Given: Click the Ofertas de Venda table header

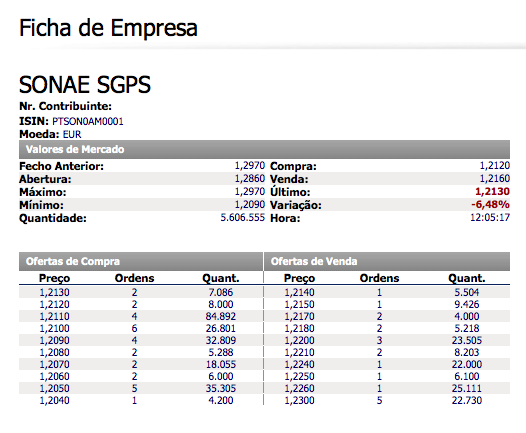Looking at the screenshot, I should pos(387,261).
